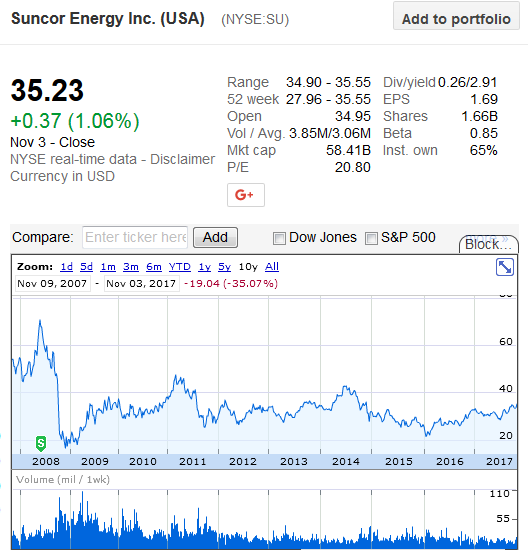
Task: Click the Volume (mil / 1wk) label
Action: [63, 479]
